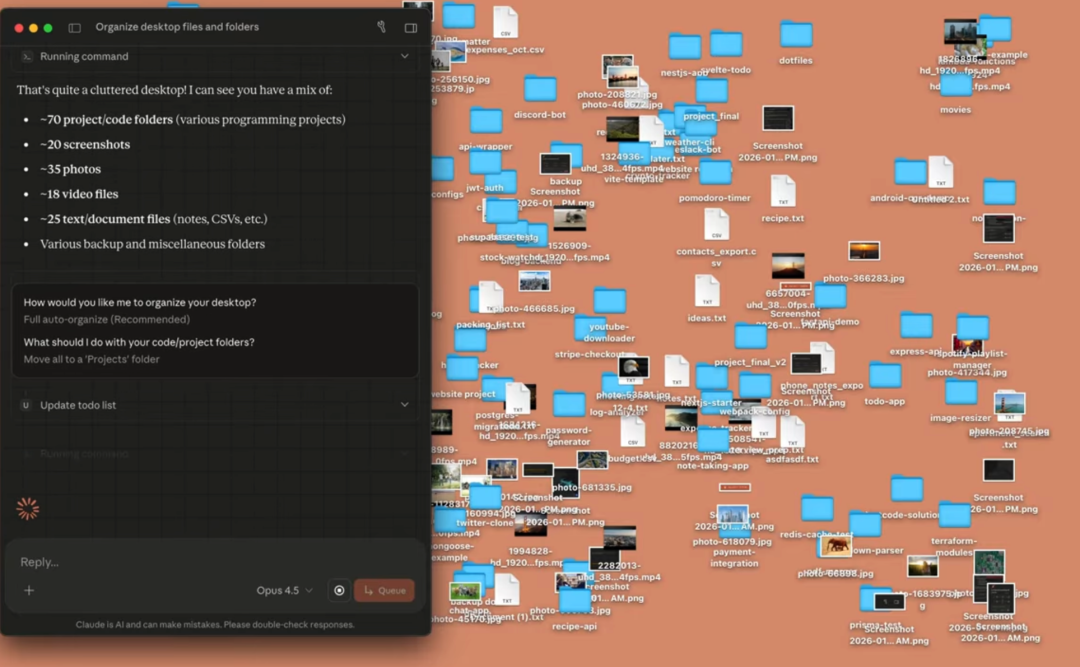Screen dimensions: 1080x667
Task: Select the discord-bot folder on desktop
Action: [x=540, y=89]
